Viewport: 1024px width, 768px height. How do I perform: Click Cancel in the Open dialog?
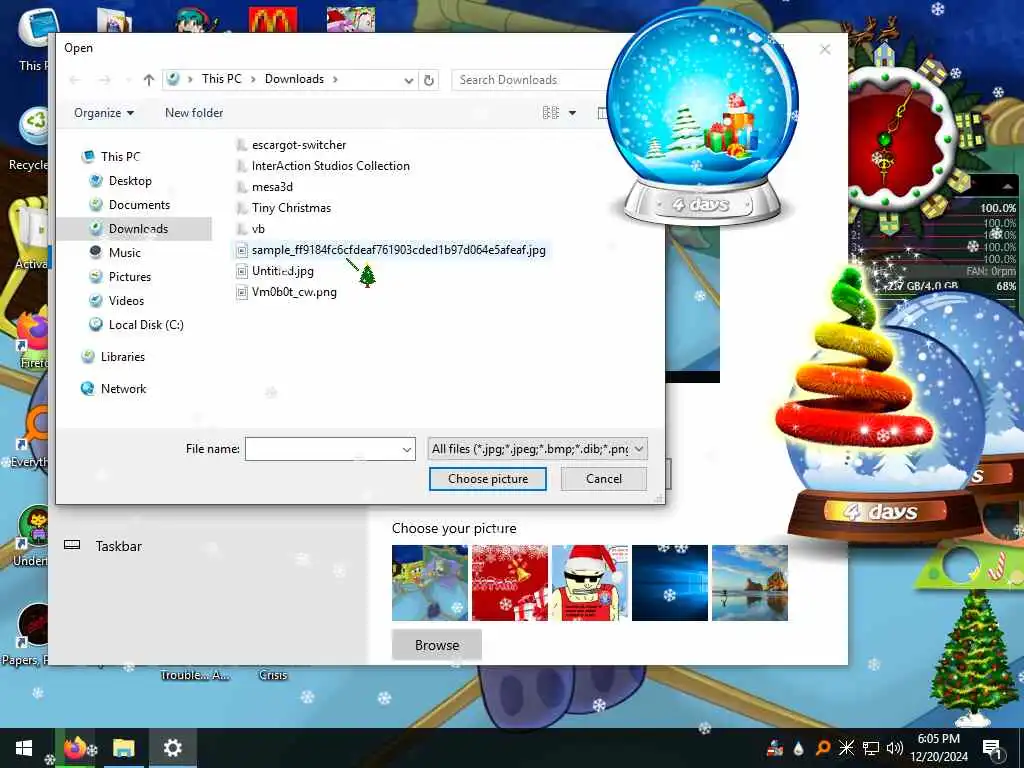click(603, 479)
